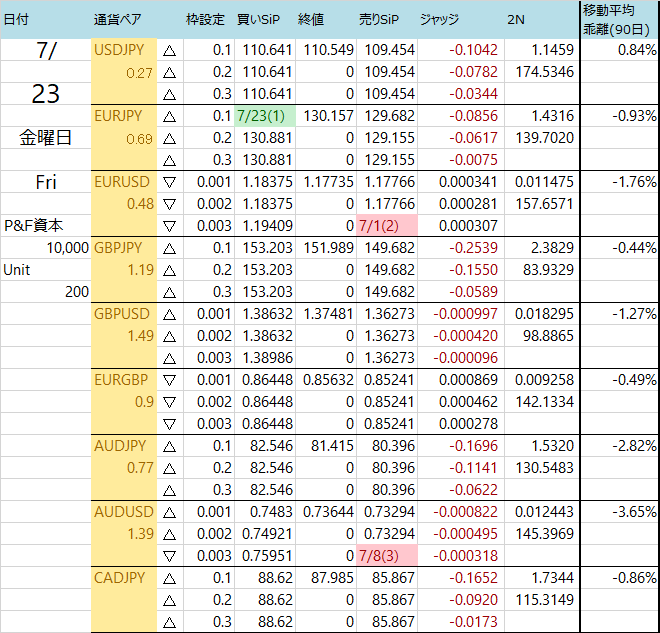This screenshot has width=660, height=633.
Task: Click the AUDJPY currency pair cell
Action: point(124,446)
